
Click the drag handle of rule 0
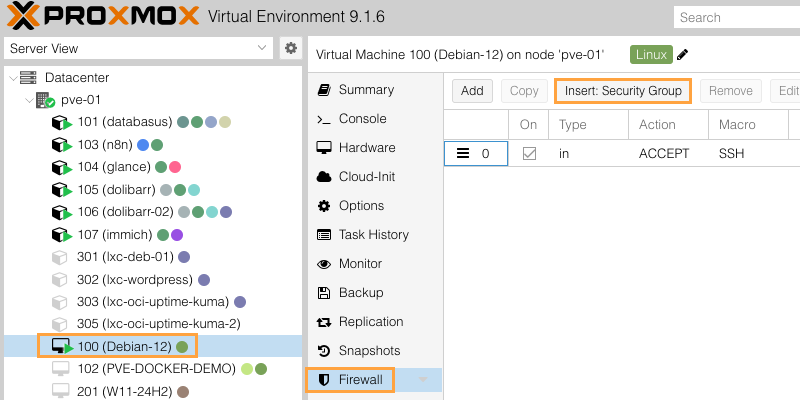click(463, 154)
